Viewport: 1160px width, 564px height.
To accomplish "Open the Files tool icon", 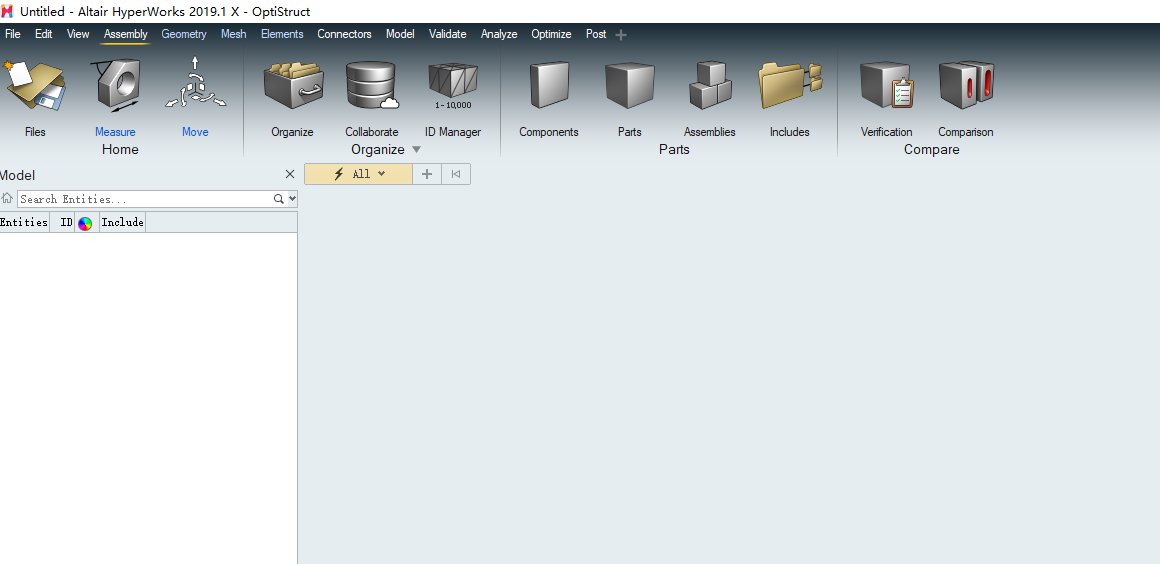I will pyautogui.click(x=35, y=87).
